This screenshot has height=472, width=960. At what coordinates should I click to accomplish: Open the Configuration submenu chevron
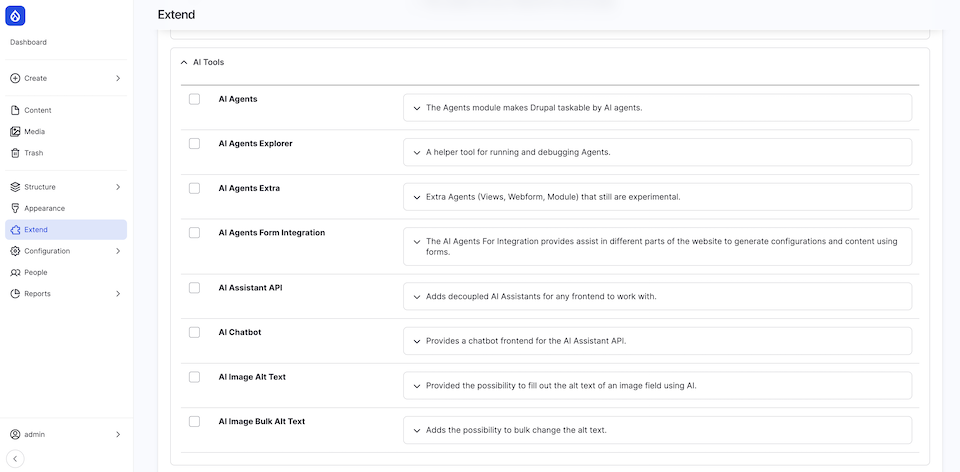point(118,251)
